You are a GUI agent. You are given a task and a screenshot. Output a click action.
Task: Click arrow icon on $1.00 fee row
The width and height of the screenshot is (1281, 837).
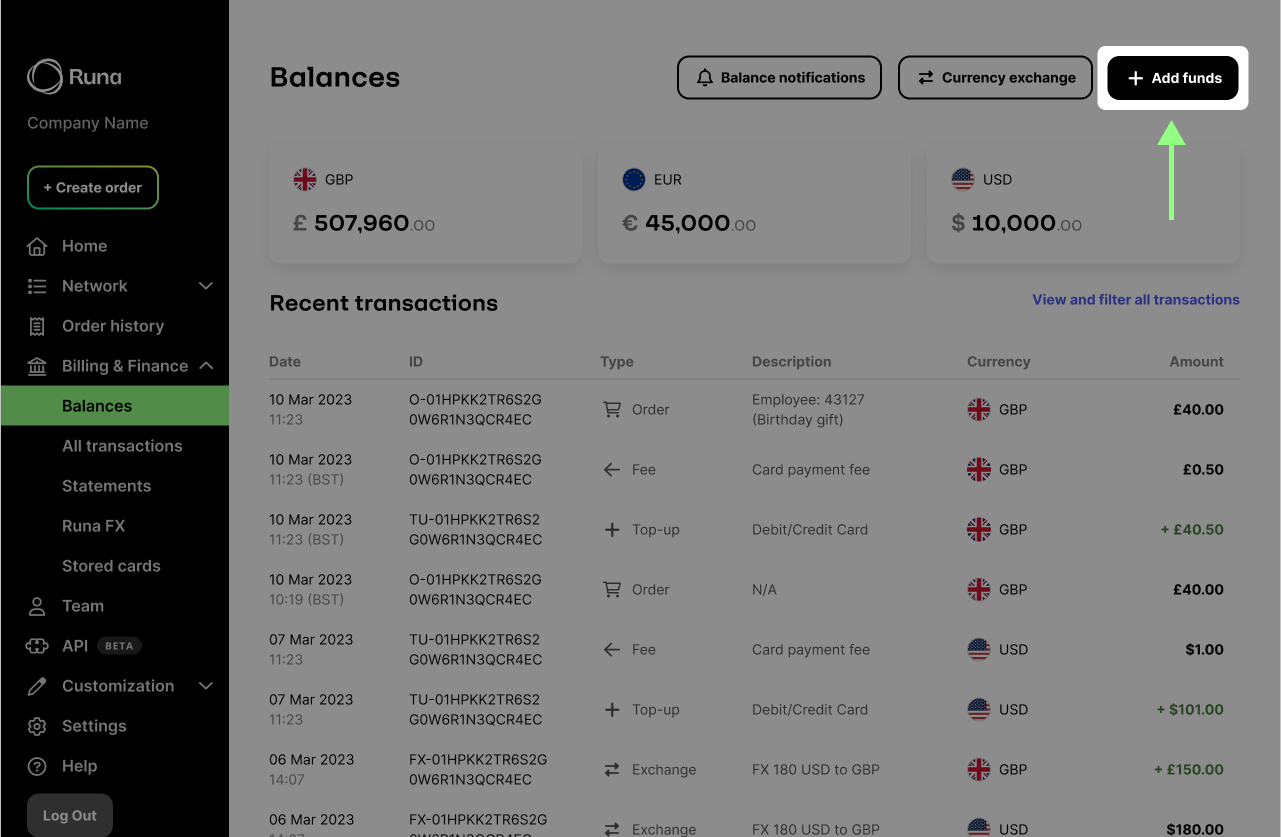[x=612, y=649]
